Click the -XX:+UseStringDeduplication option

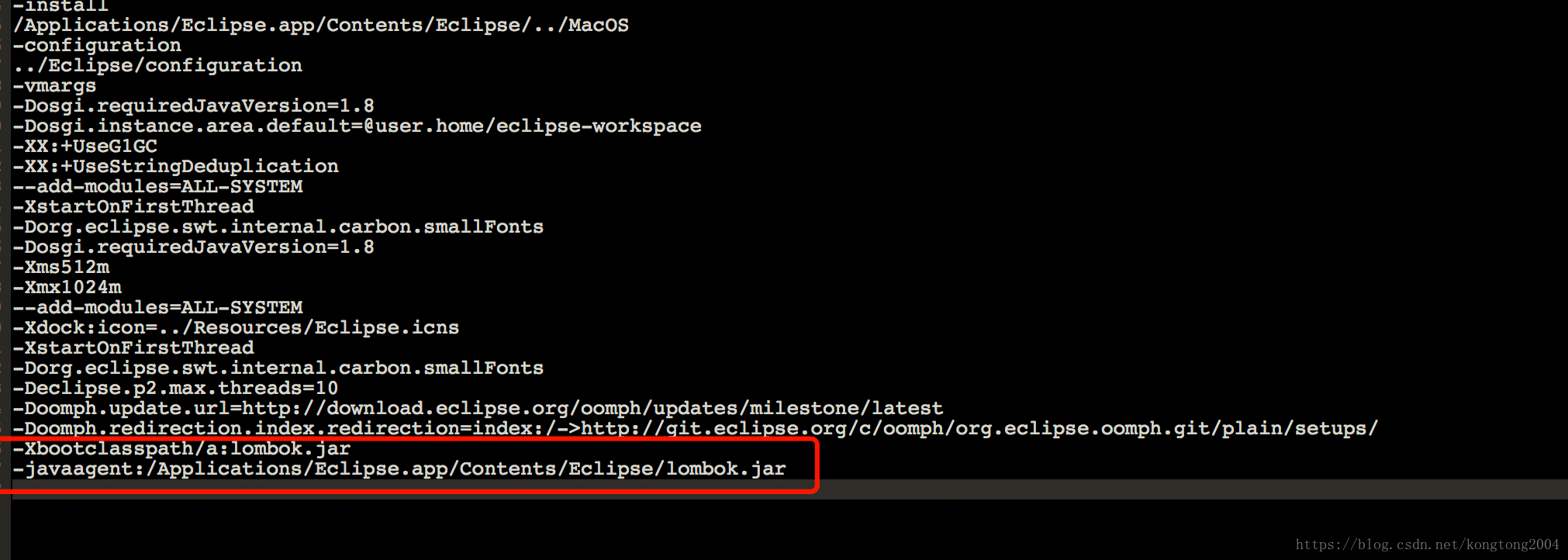click(x=176, y=166)
